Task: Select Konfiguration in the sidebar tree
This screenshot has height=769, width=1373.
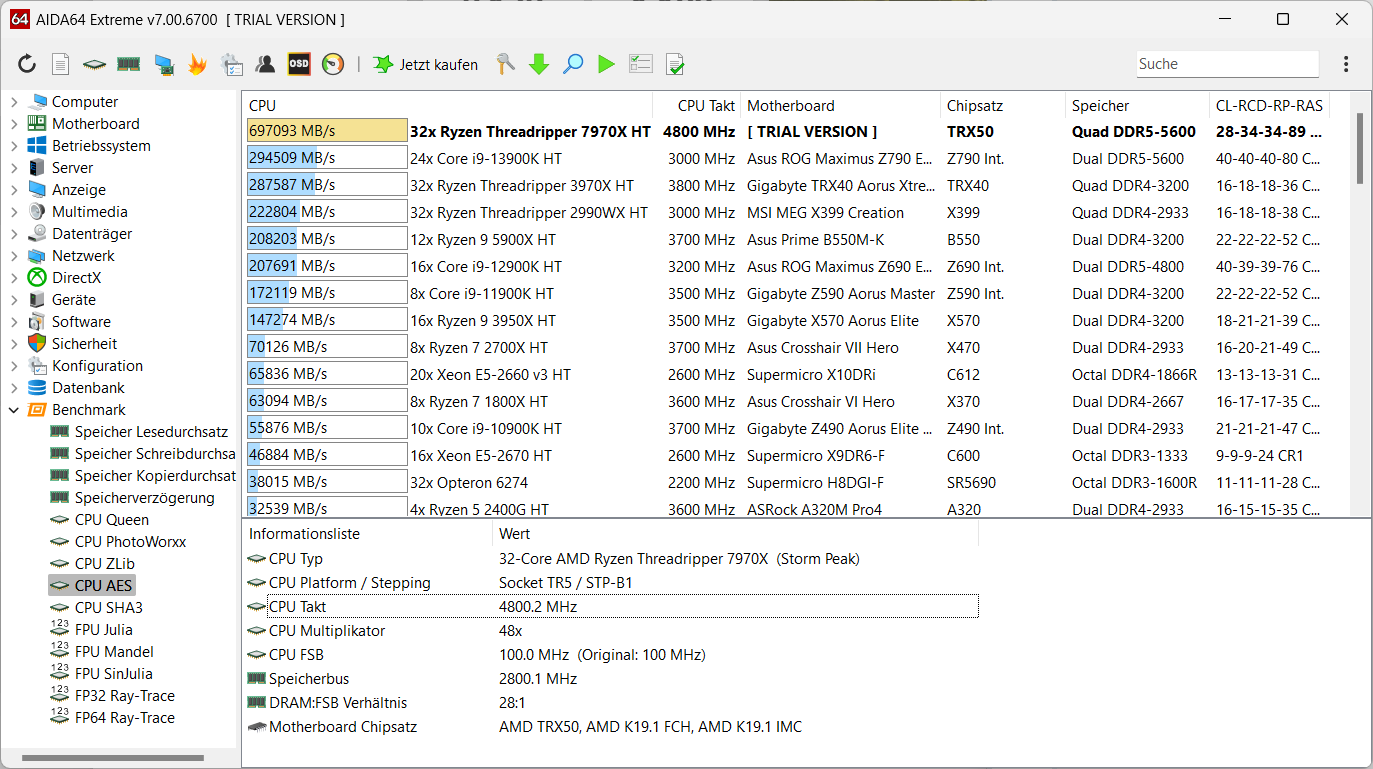Action: (x=97, y=366)
